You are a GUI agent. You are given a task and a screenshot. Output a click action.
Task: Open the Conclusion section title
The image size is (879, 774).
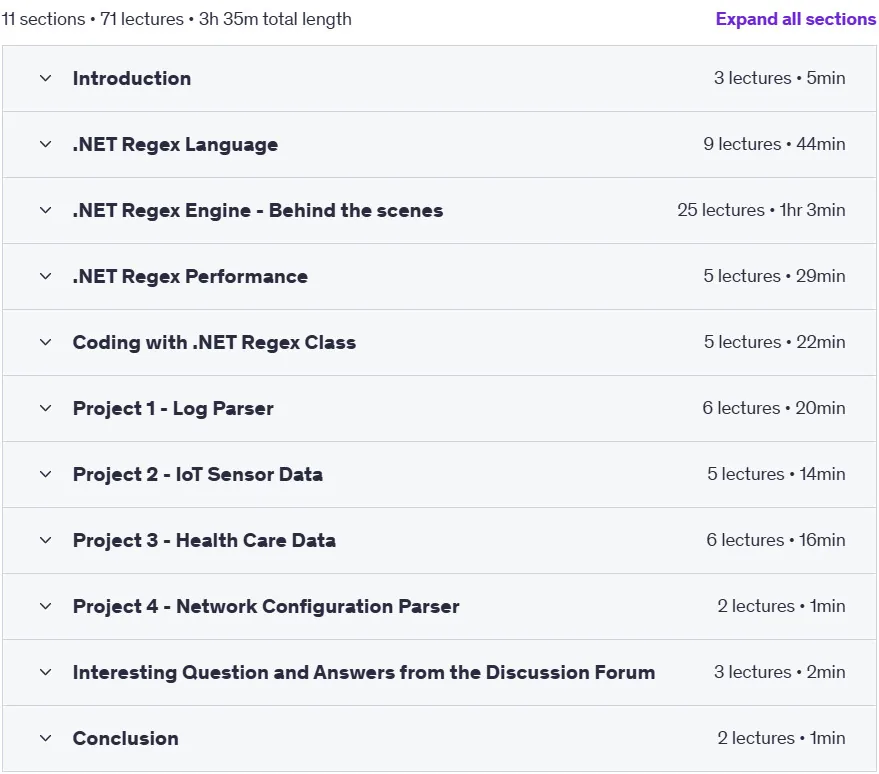click(126, 738)
